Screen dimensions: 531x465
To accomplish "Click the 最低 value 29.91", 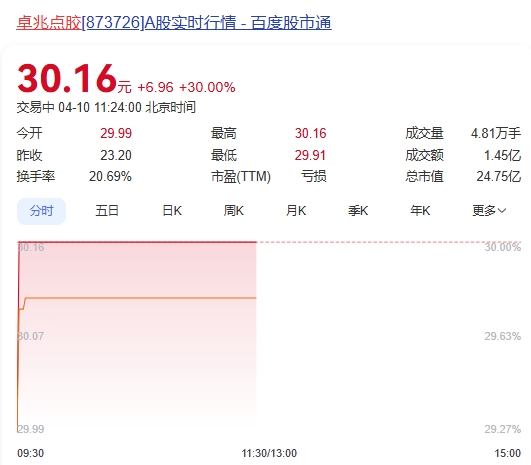I will coord(310,155).
